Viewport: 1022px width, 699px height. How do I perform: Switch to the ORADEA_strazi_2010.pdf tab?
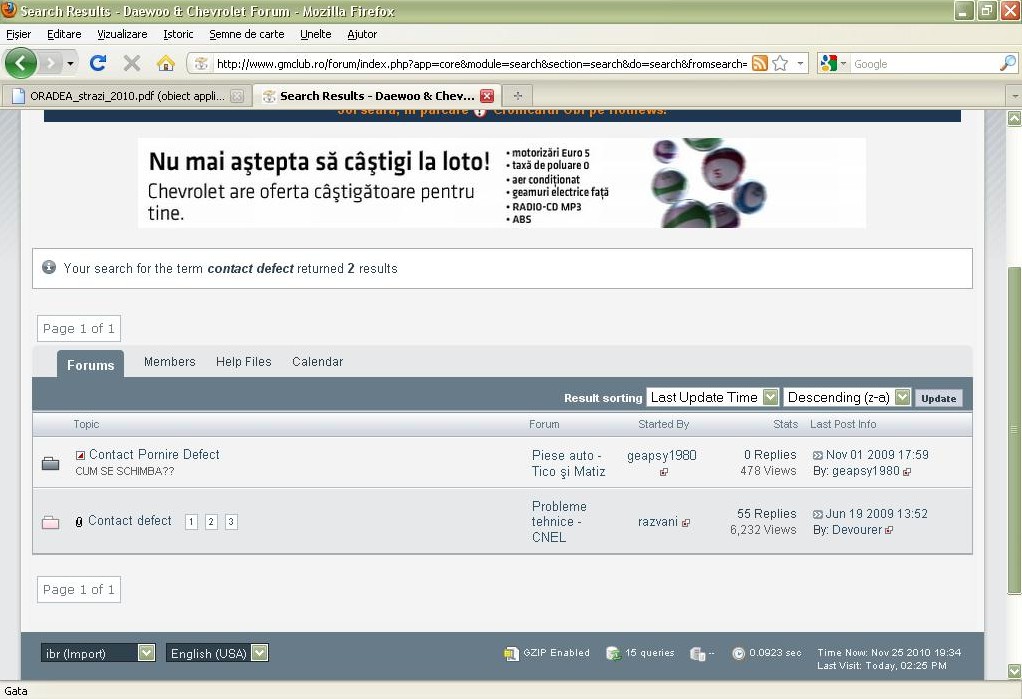click(x=126, y=96)
